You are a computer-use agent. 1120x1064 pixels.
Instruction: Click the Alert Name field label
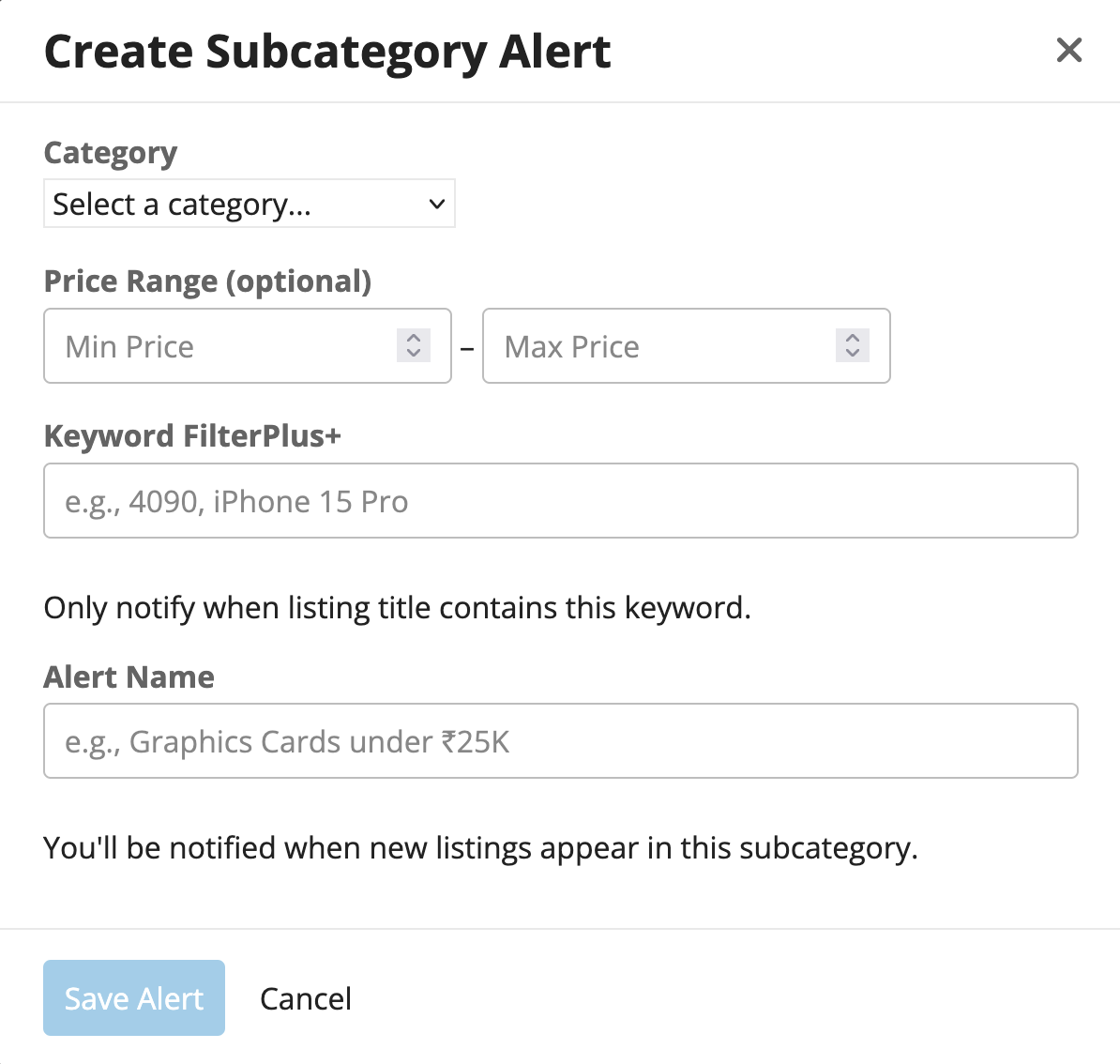pos(129,676)
